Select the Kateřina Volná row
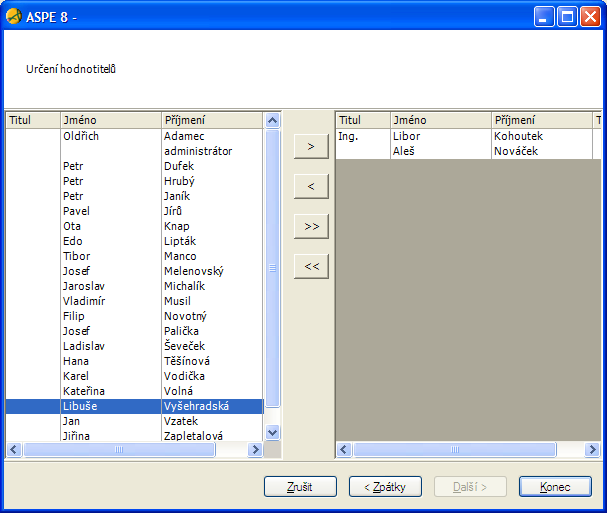 click(x=134, y=391)
